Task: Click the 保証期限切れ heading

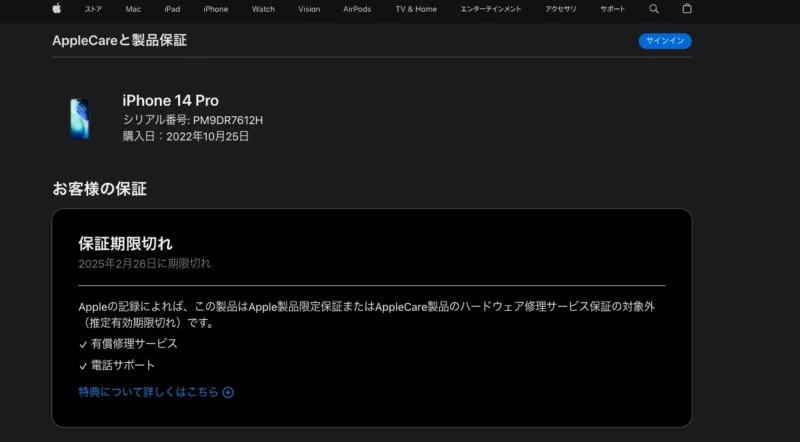Action: pos(126,243)
